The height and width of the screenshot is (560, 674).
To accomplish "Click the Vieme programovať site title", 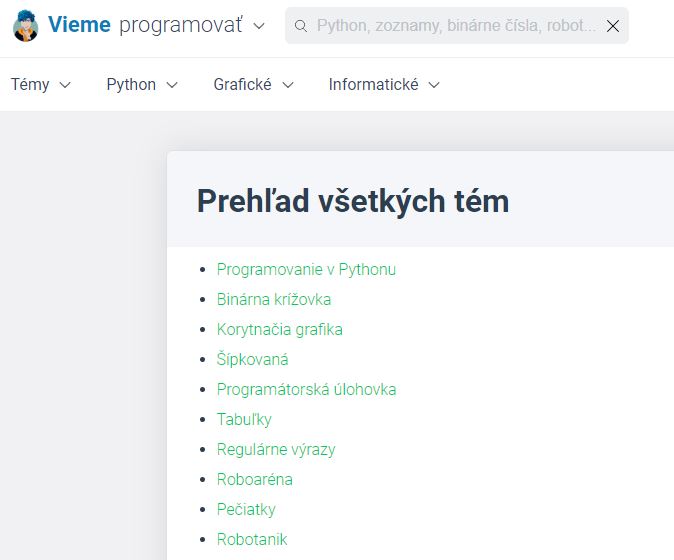I will tap(145, 25).
